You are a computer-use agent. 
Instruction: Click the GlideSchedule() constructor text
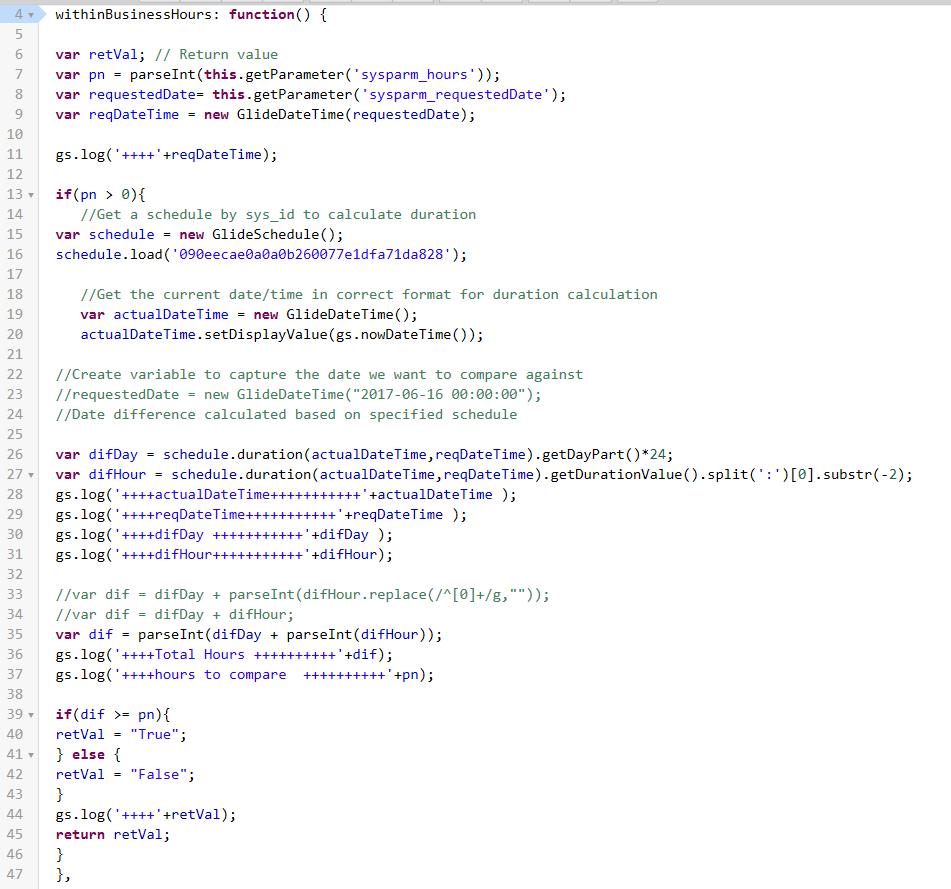coord(274,235)
